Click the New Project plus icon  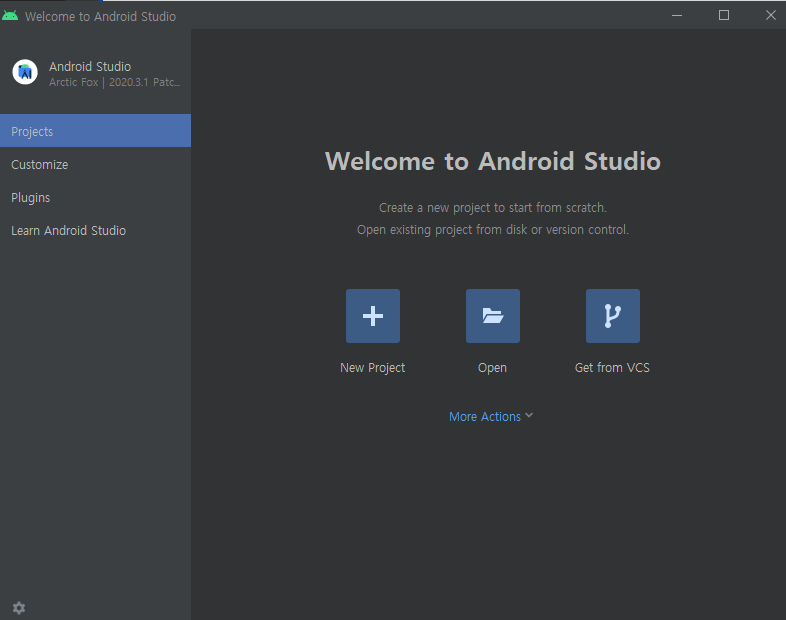click(x=372, y=316)
